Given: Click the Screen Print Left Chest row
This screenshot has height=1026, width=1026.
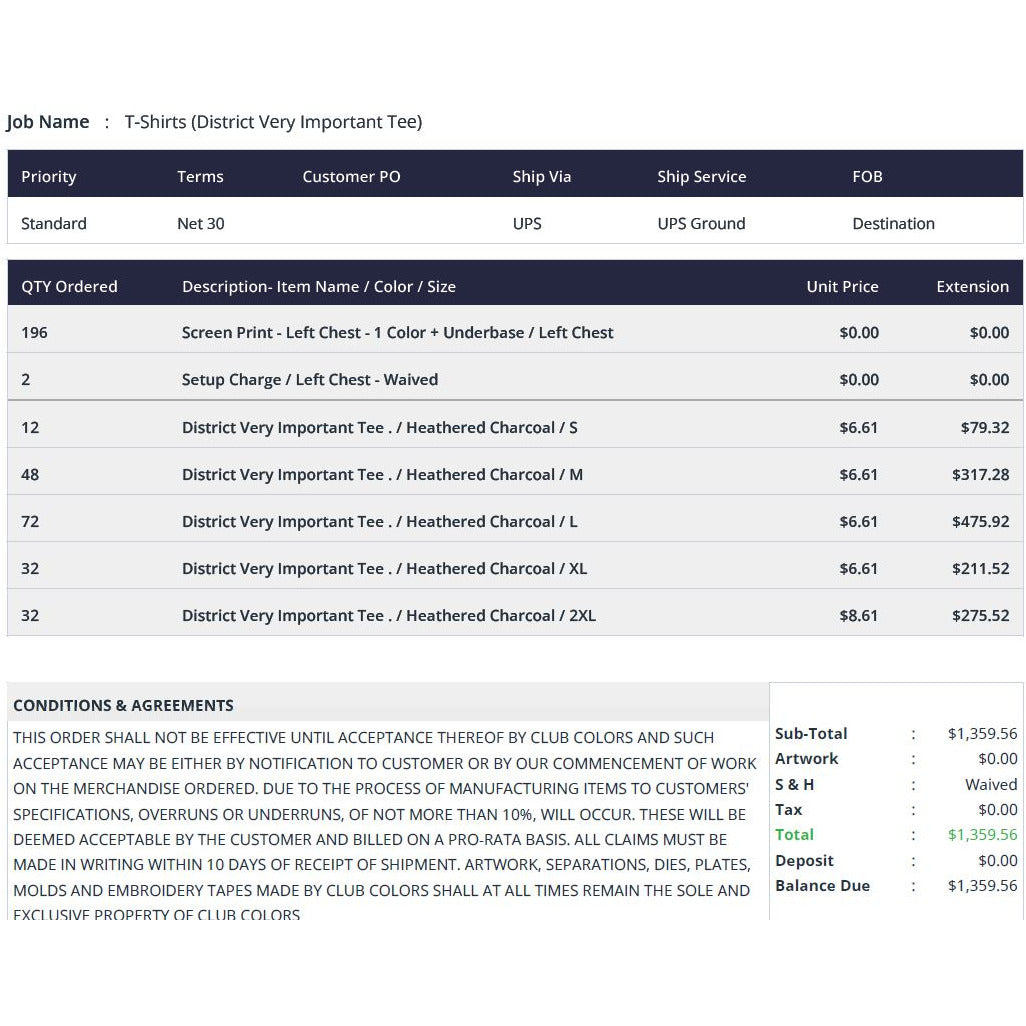Looking at the screenshot, I should (515, 332).
